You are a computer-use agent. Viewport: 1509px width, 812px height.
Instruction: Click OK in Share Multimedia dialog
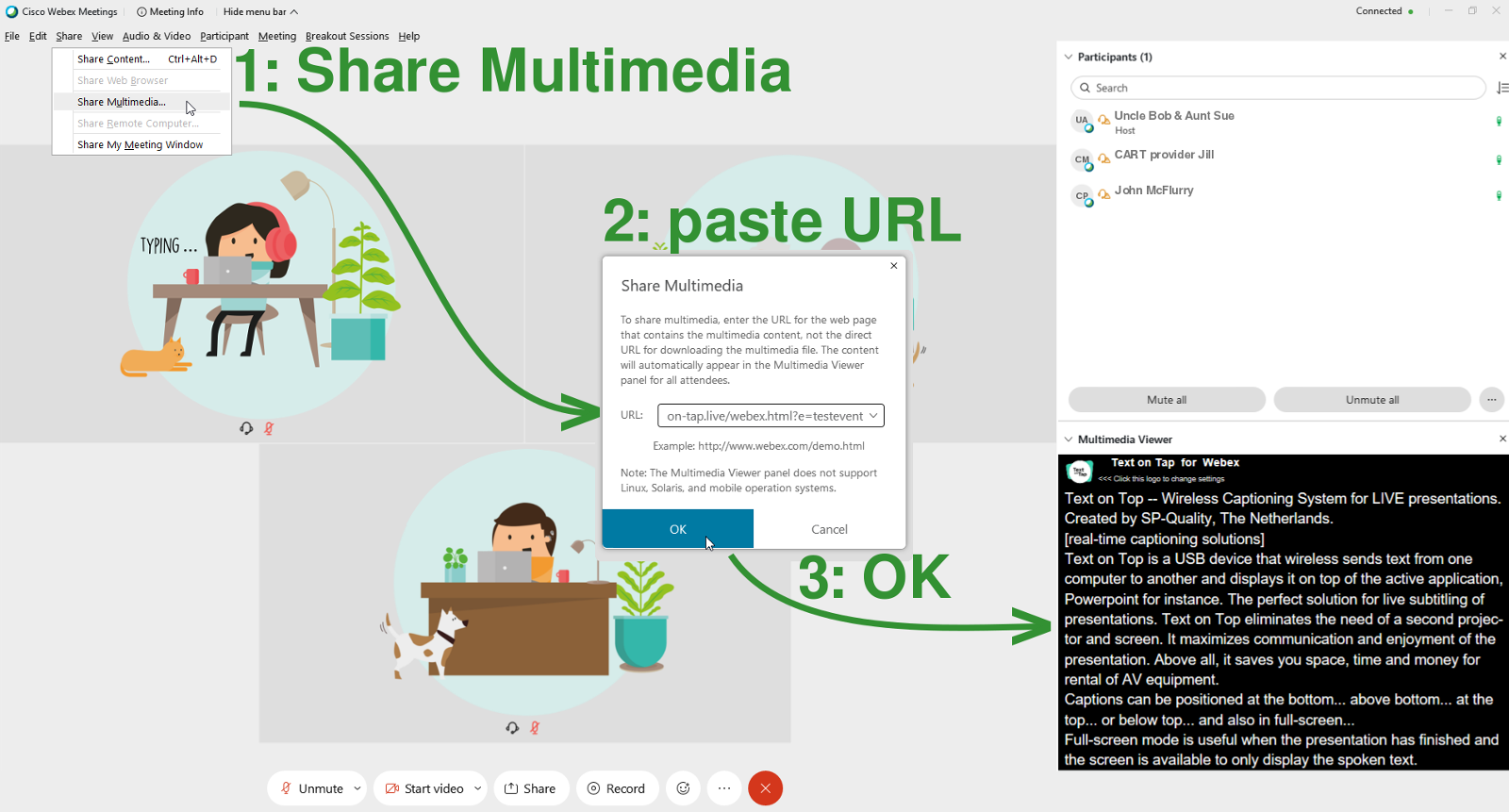pos(678,529)
